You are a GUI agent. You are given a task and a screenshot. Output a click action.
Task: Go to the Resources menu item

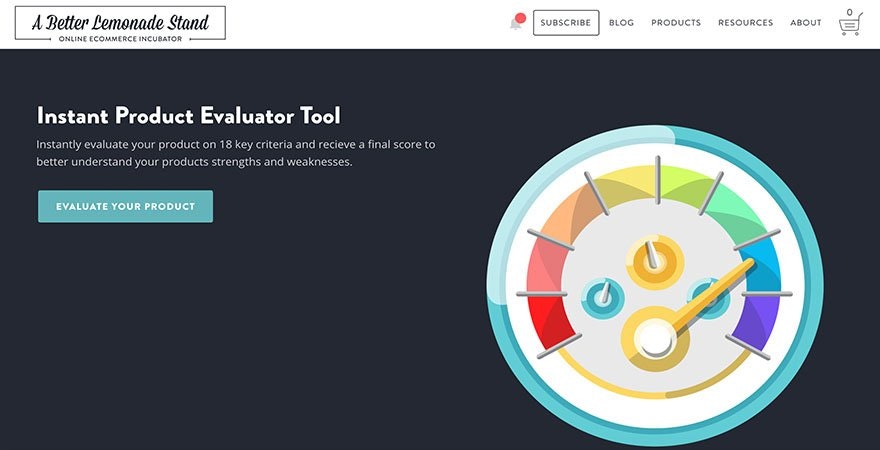coord(745,23)
